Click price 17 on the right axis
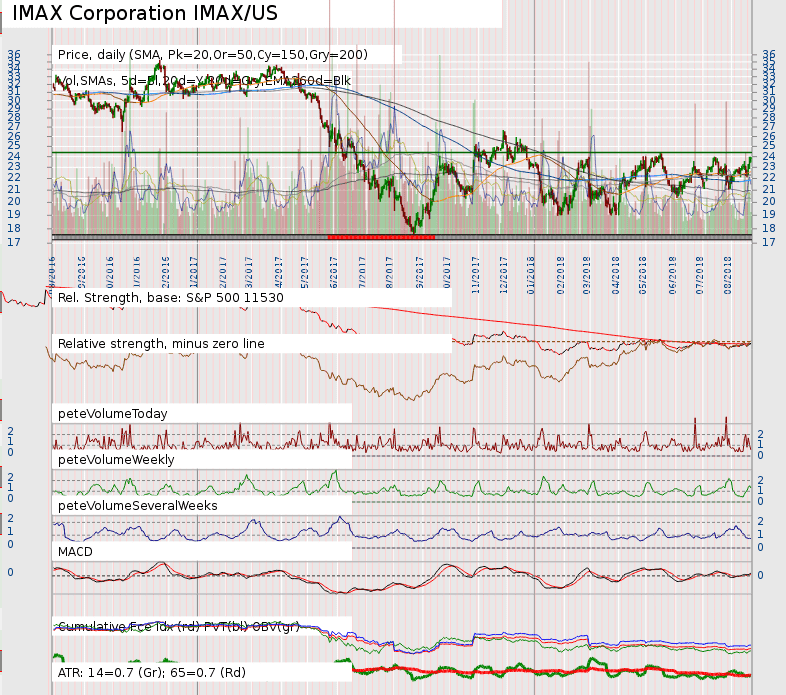The height and width of the screenshot is (695, 786). pyautogui.click(x=769, y=242)
